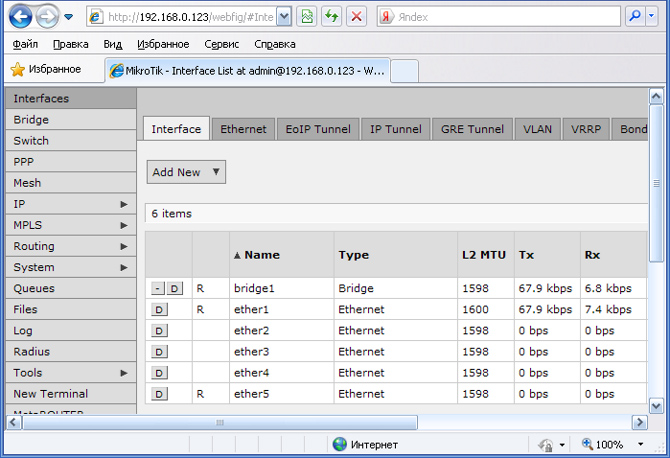
Task: Expand the Routing submenu in sidebar
Action: tap(68, 246)
